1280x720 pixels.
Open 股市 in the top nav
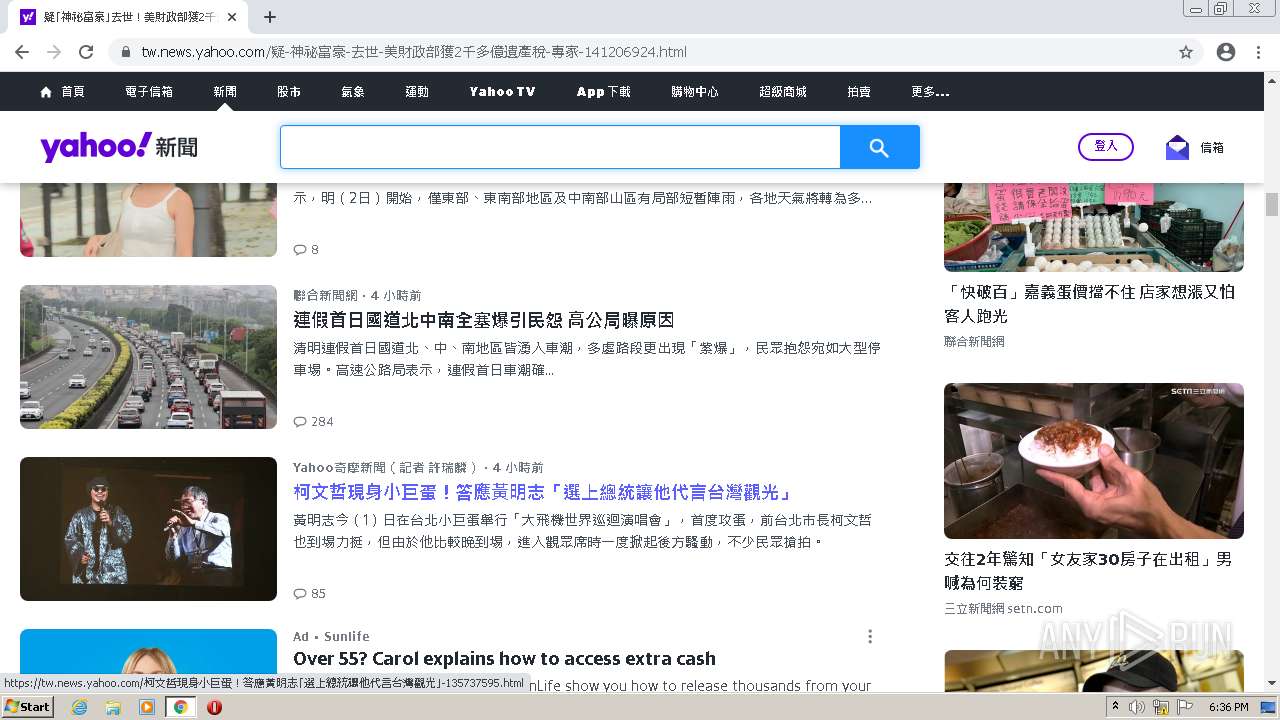[289, 92]
